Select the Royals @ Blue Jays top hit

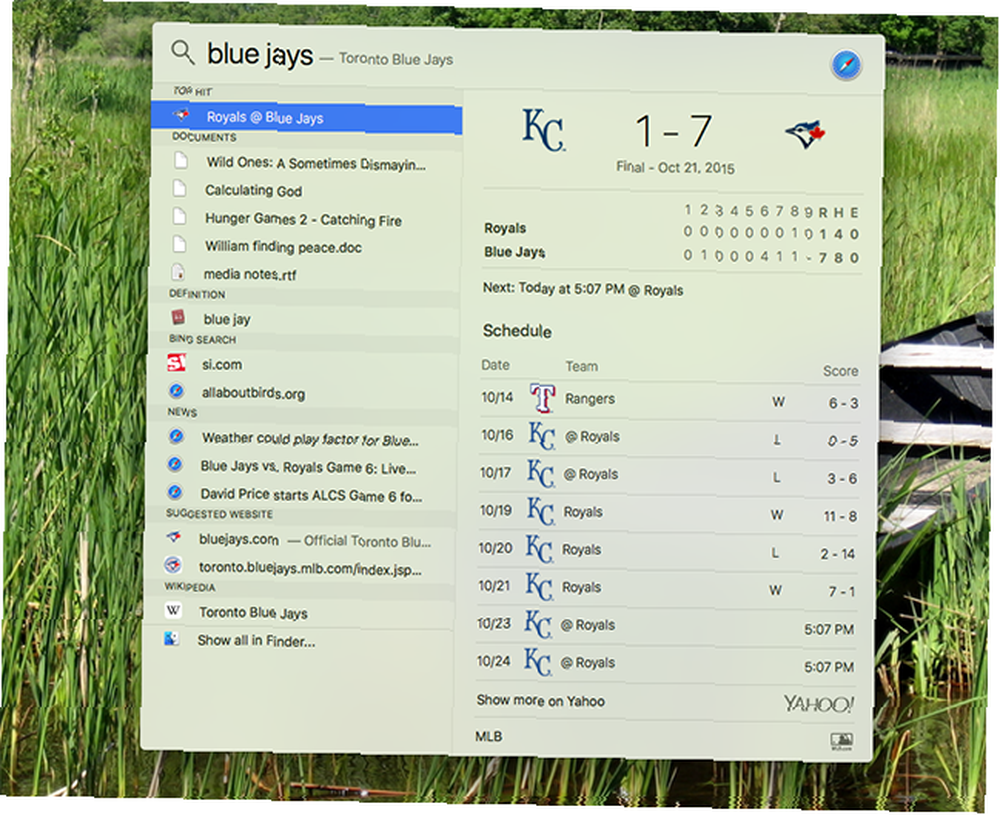[x=307, y=118]
